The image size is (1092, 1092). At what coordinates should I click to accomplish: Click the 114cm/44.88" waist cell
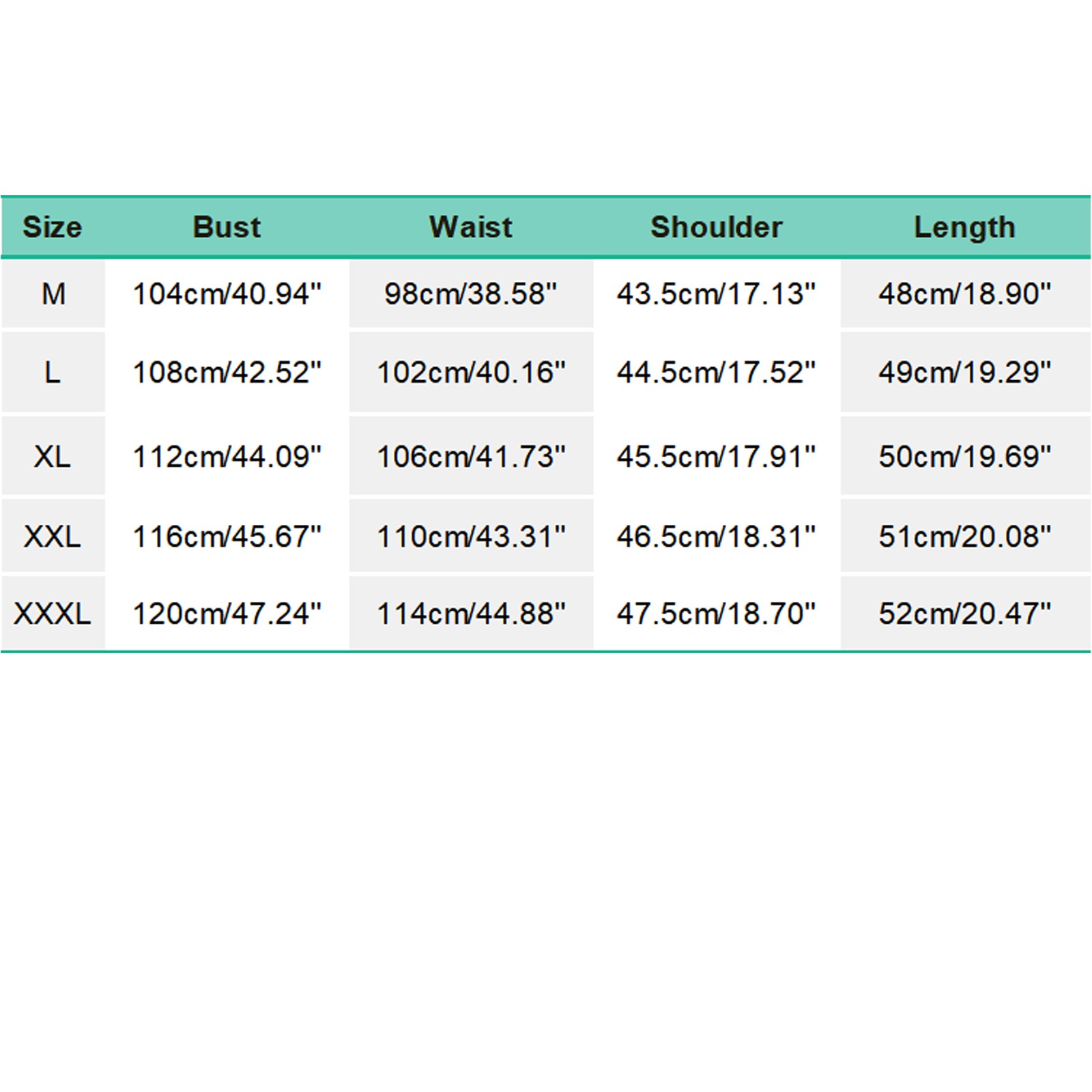(471, 614)
